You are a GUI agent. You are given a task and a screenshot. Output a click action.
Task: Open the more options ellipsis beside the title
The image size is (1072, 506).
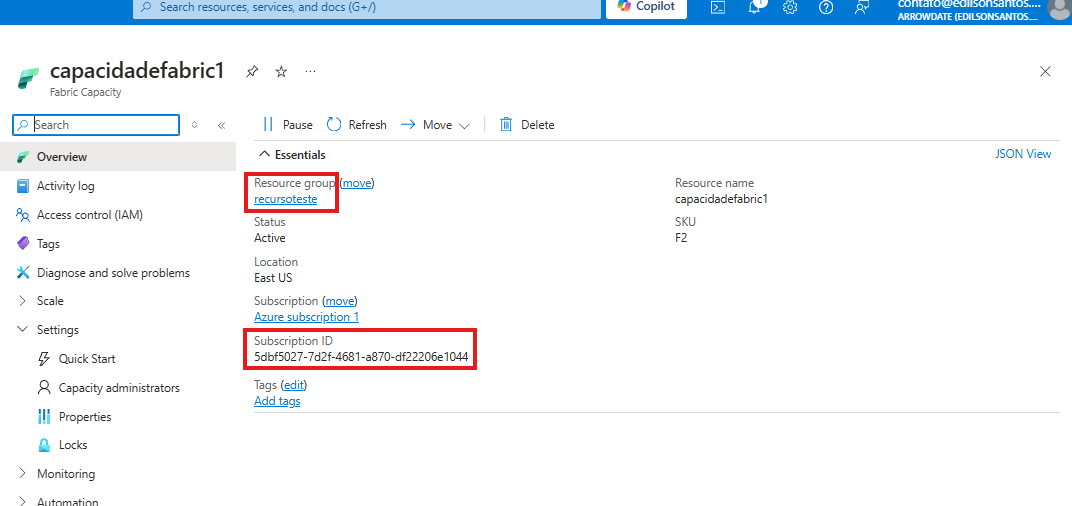click(311, 72)
